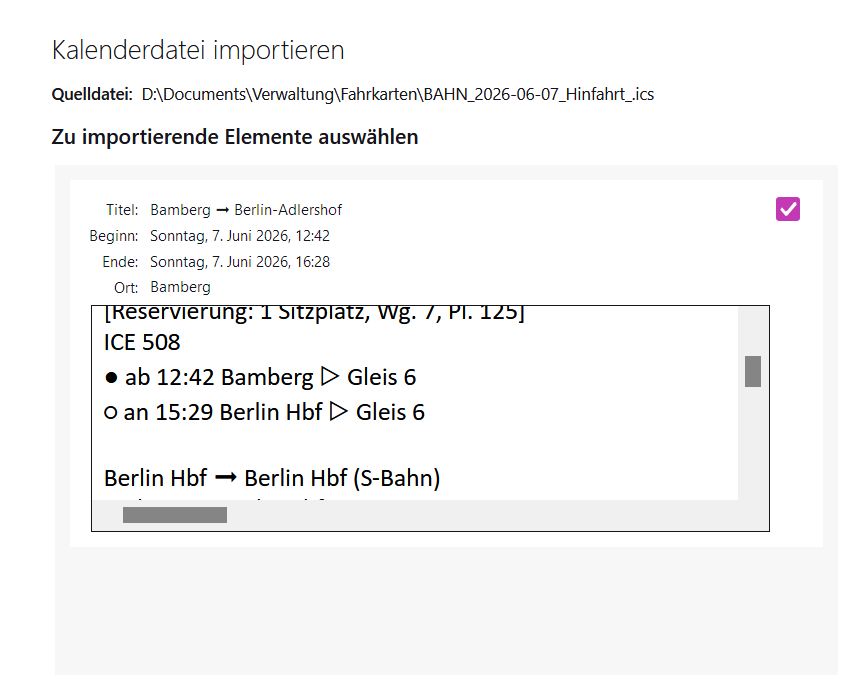859x680 pixels.
Task: Click the 'Kalenderdatei importieren' heading
Action: (198, 50)
